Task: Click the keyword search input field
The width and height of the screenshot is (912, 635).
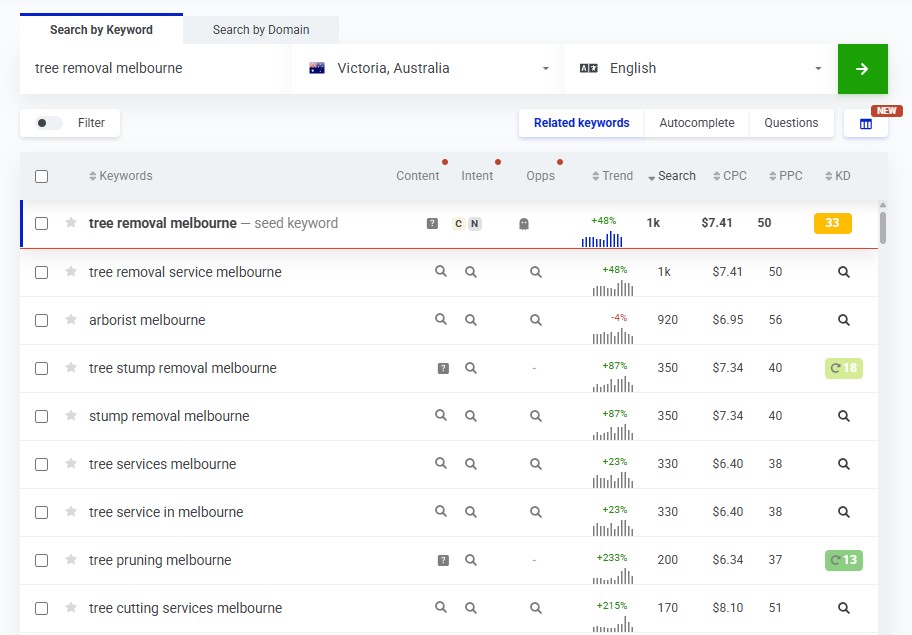Action: [155, 69]
